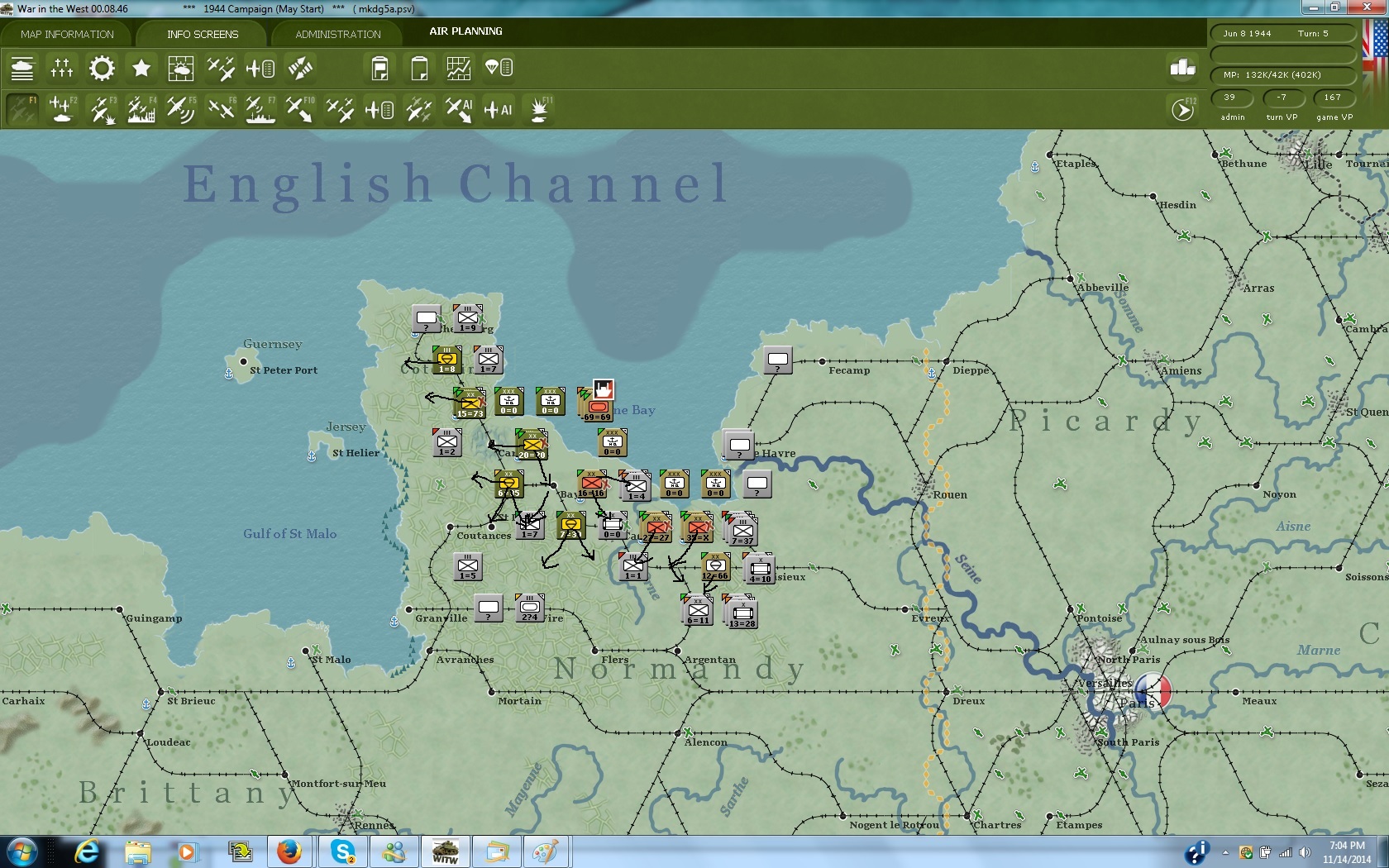Click the St Helier port anchor icon
The image size is (1389, 868).
(312, 456)
